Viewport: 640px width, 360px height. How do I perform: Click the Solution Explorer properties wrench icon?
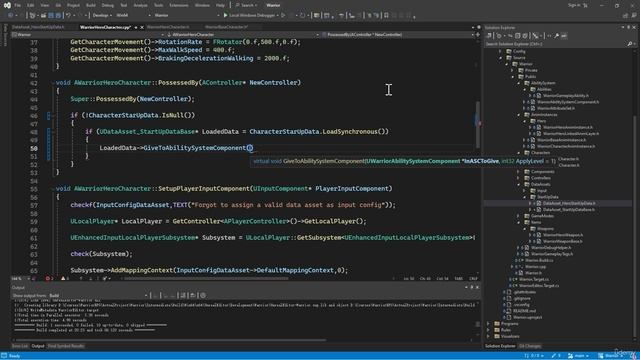(556, 36)
